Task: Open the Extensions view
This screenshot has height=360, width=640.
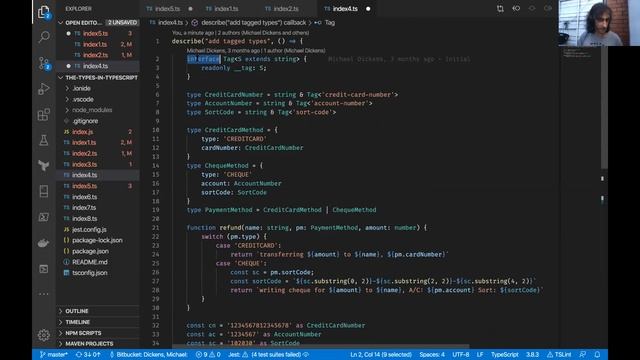Action: [x=44, y=115]
